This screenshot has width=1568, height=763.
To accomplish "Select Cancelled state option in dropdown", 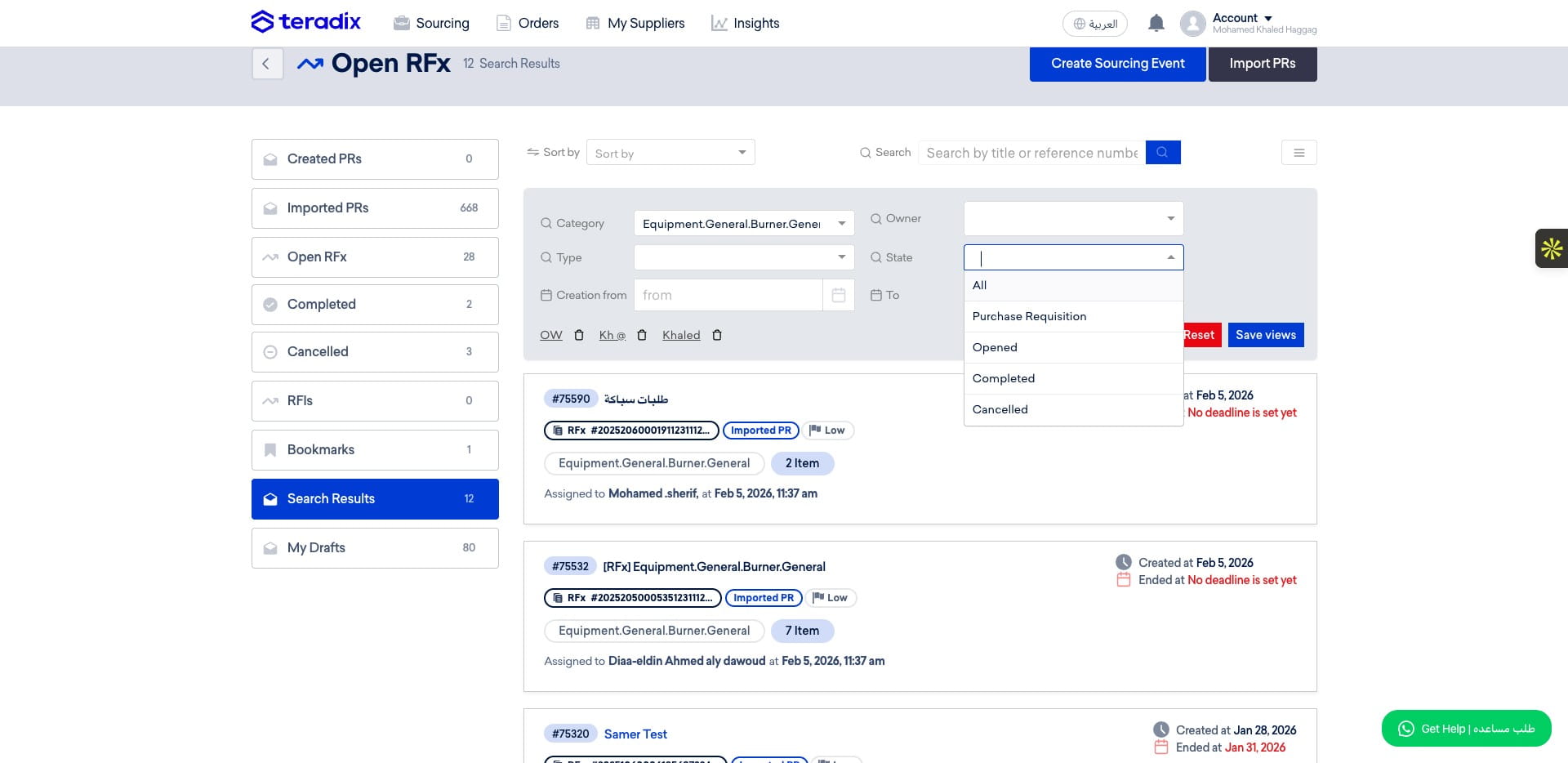I will [1073, 409].
